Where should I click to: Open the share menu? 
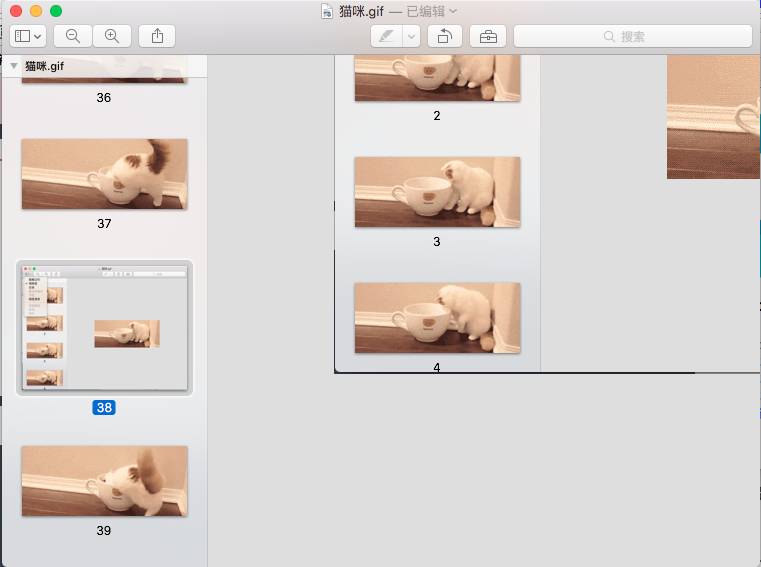pos(157,36)
